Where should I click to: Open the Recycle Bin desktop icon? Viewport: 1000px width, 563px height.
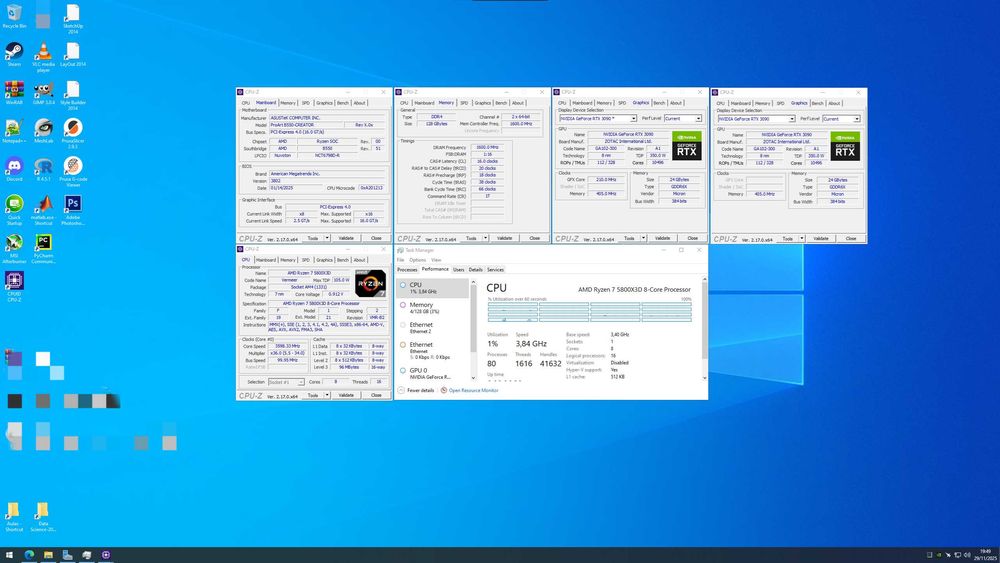click(x=14, y=17)
